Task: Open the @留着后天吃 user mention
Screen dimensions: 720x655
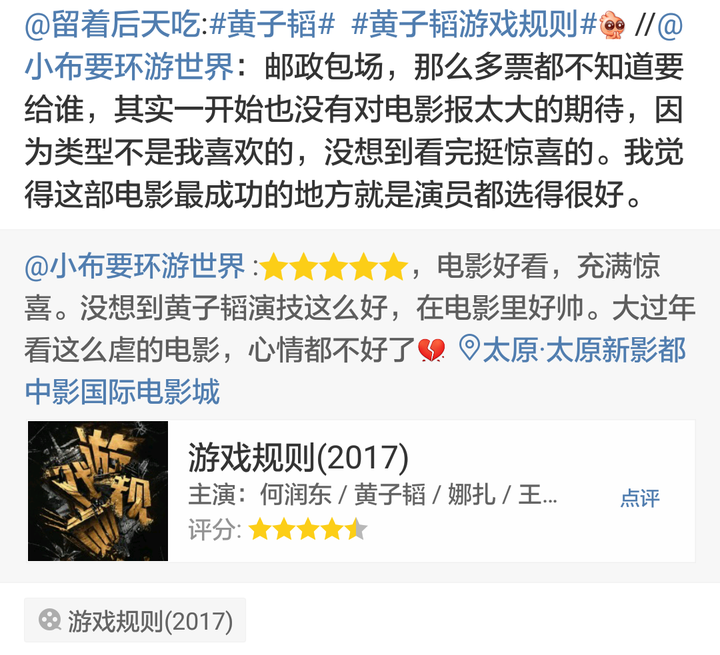Action: tap(112, 24)
